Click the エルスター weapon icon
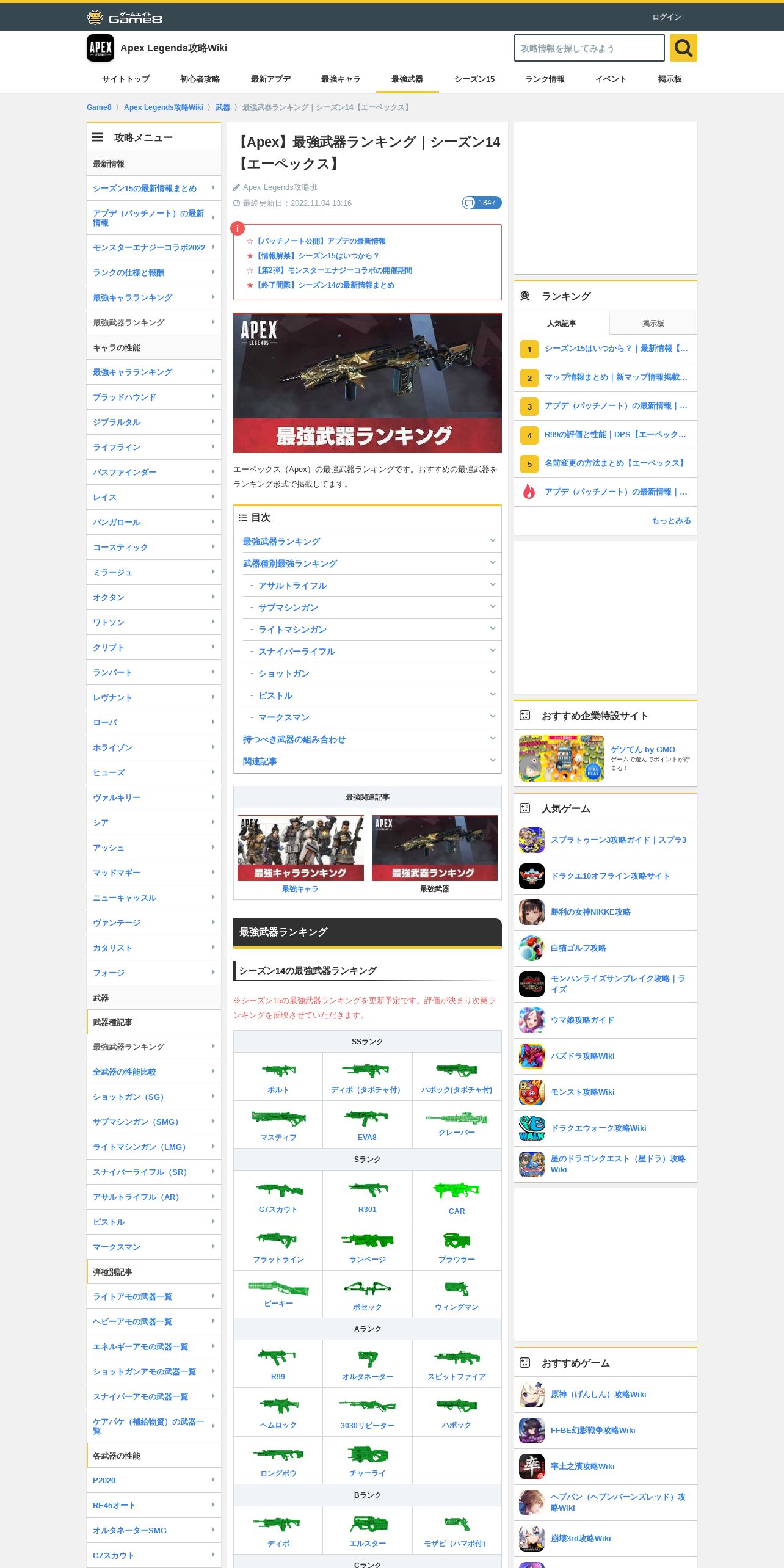The height and width of the screenshot is (1568, 784). tap(368, 1524)
